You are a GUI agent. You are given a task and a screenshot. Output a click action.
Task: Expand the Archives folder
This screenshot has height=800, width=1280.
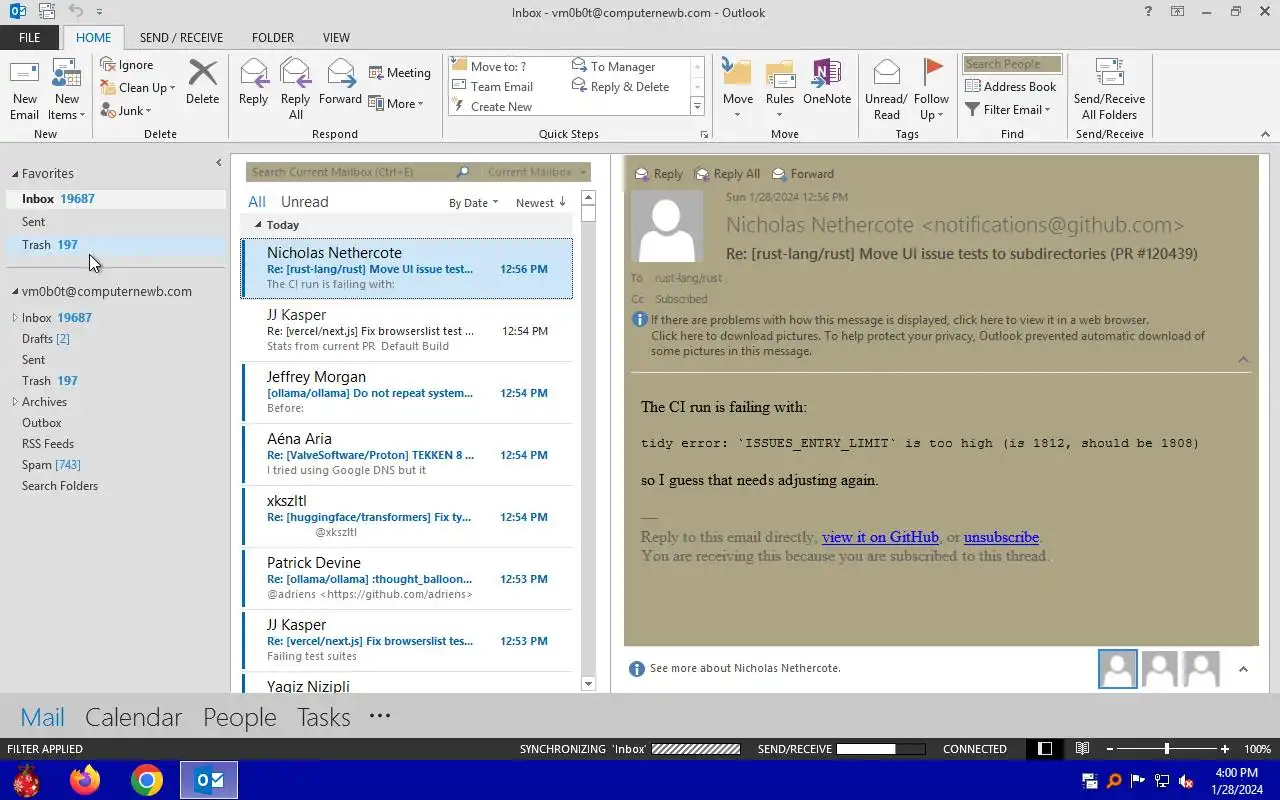point(15,402)
